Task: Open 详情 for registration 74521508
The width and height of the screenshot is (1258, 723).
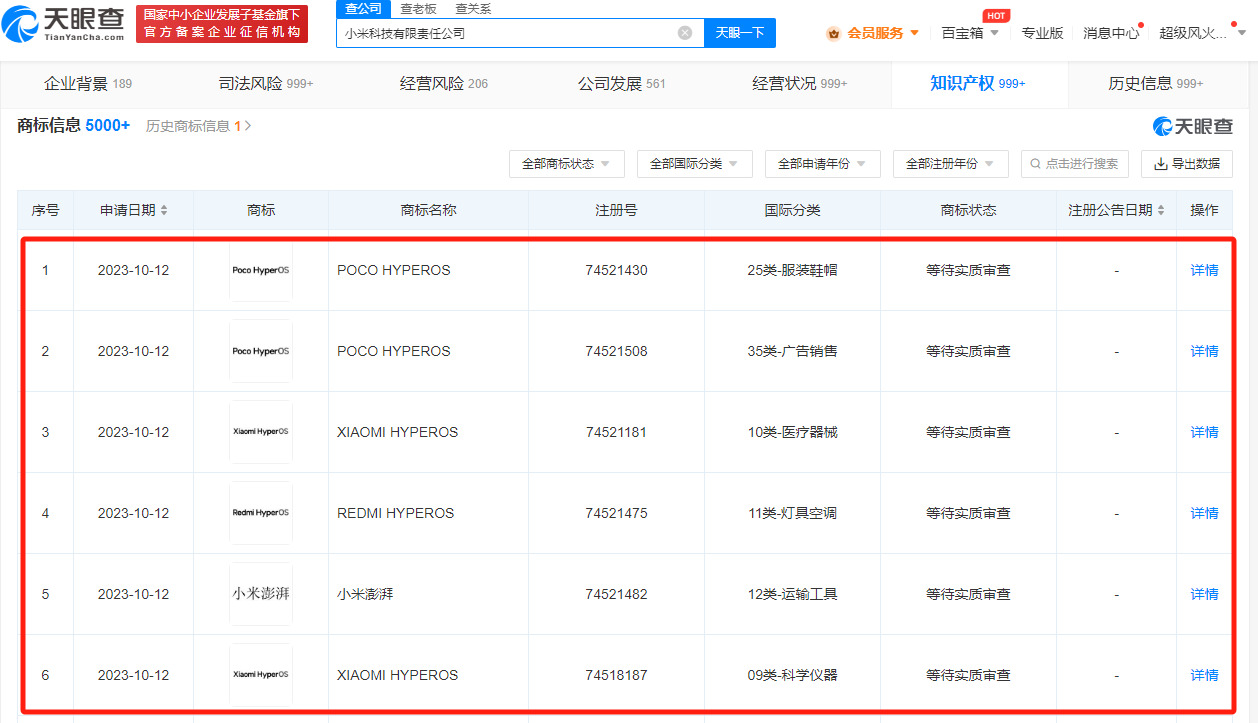Action: (1204, 351)
